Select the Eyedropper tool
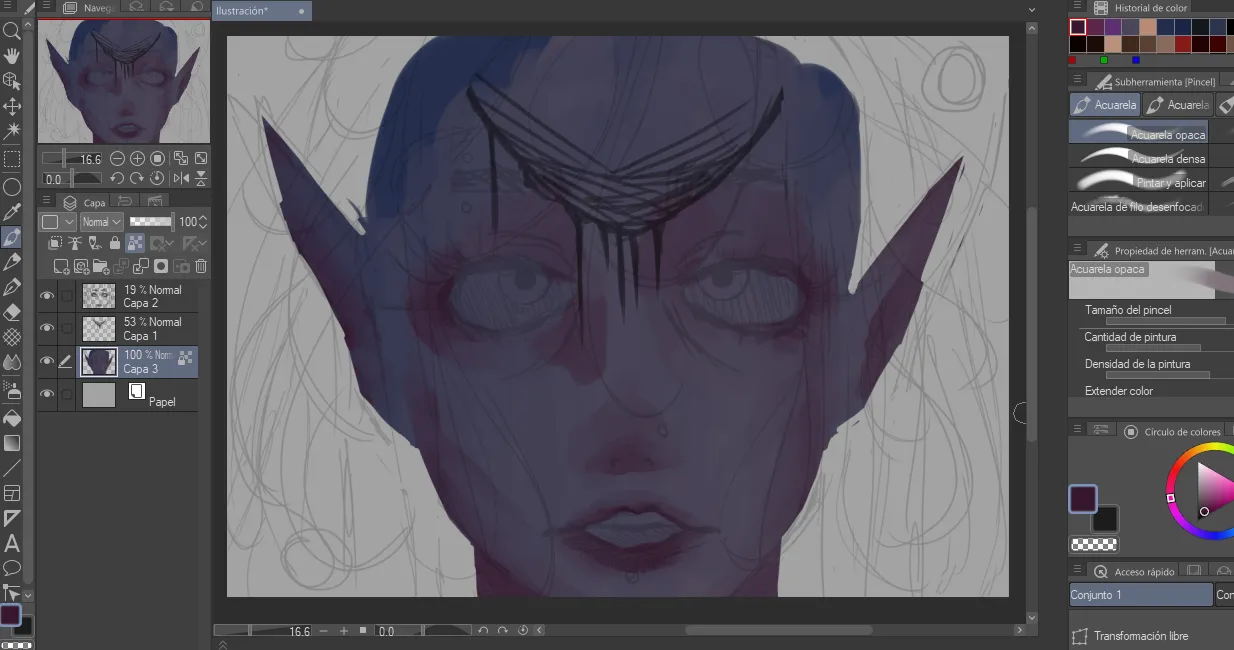Viewport: 1234px width, 650px height. coord(12,212)
